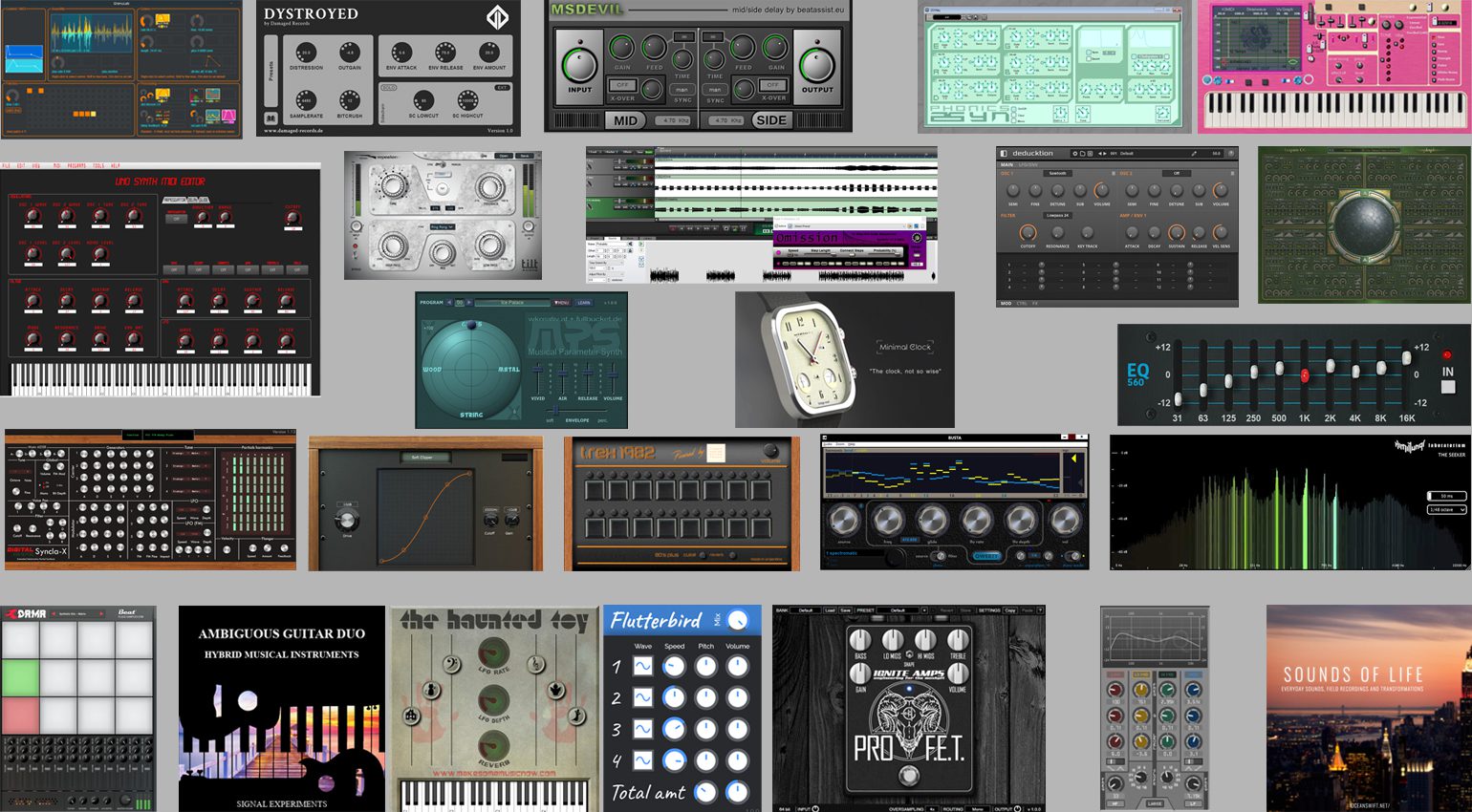Click the Flutterbird row 2 wave shape icon
Screen dimensions: 1472x812
(643, 697)
